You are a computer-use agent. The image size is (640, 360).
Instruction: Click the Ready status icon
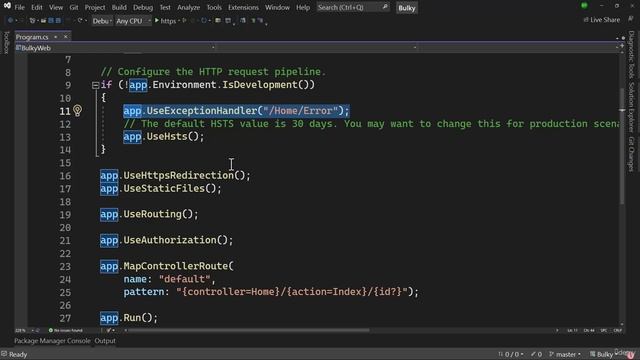tap(4, 354)
